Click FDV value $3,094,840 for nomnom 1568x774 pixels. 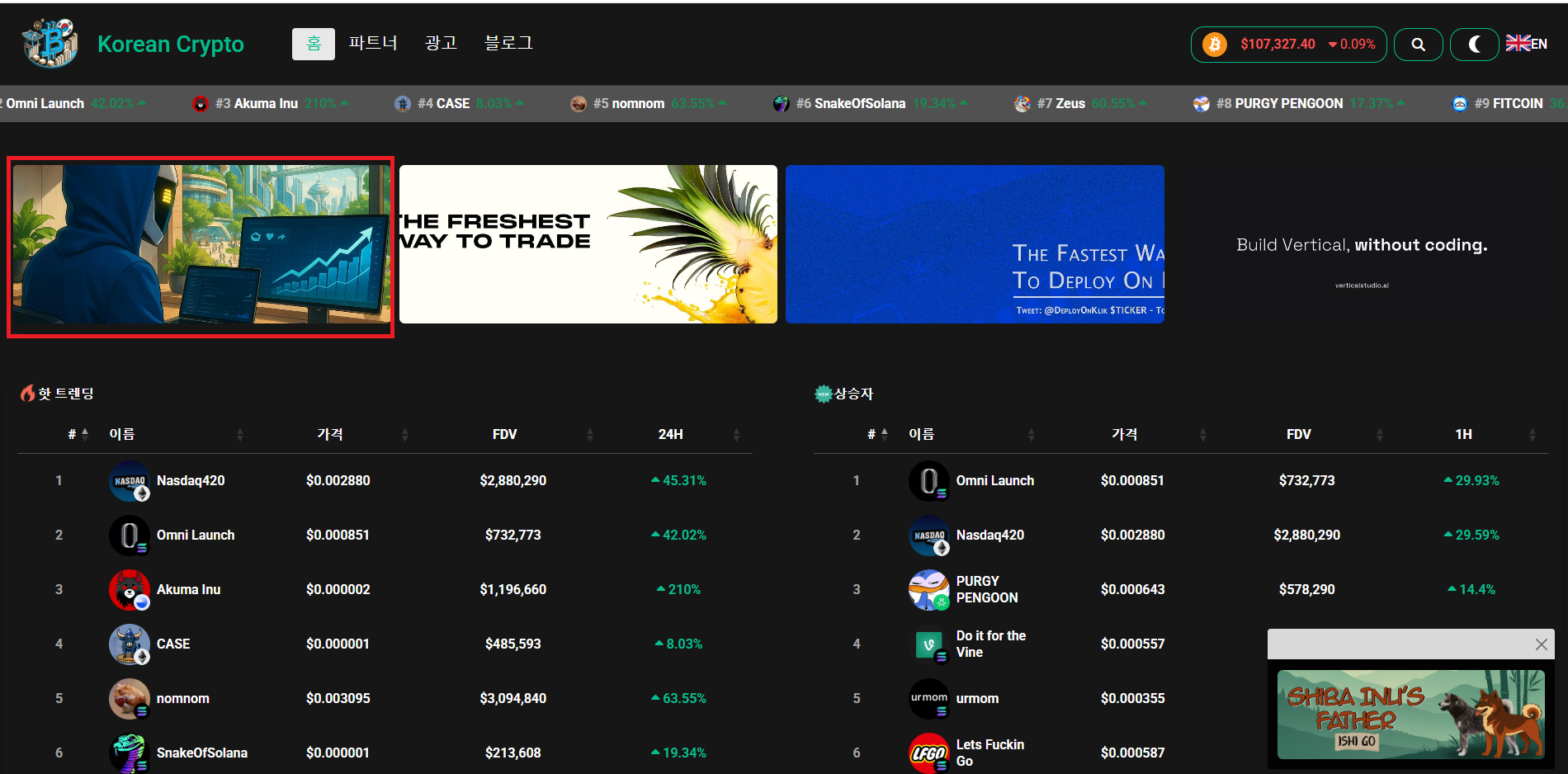click(x=512, y=698)
